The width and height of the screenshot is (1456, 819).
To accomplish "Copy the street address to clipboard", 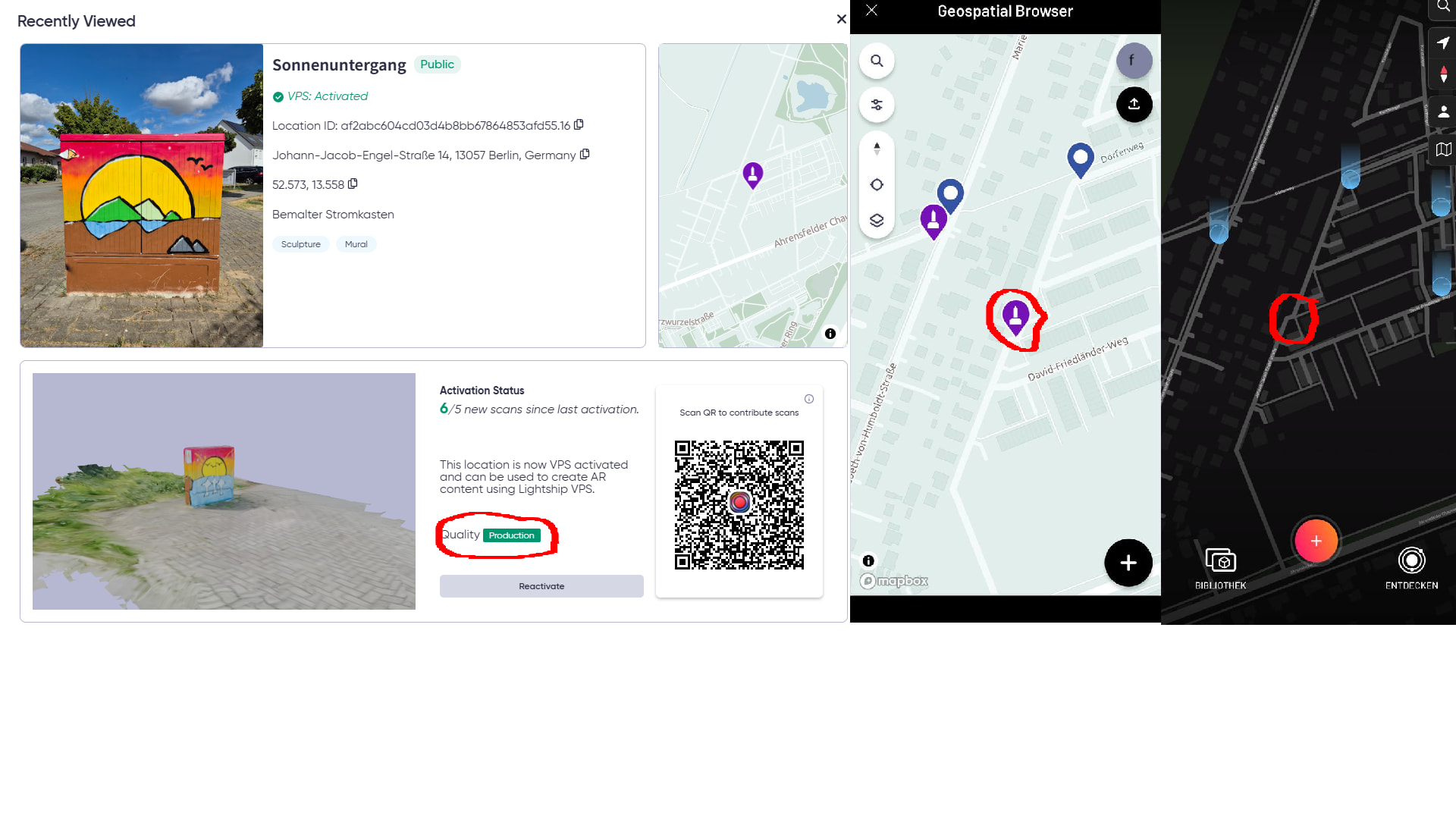I will pos(585,155).
